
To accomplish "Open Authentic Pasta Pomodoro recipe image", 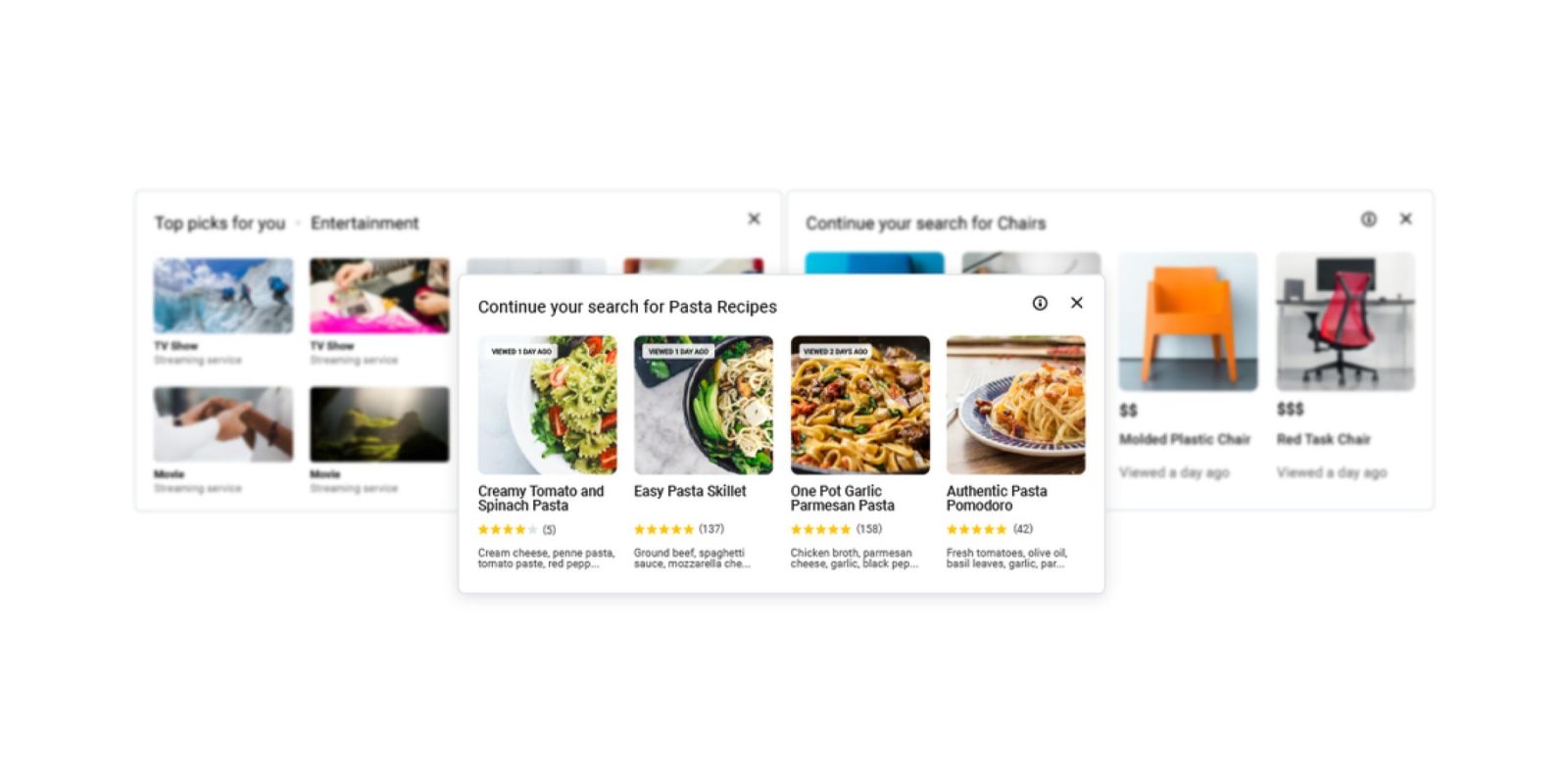I will (x=1016, y=405).
